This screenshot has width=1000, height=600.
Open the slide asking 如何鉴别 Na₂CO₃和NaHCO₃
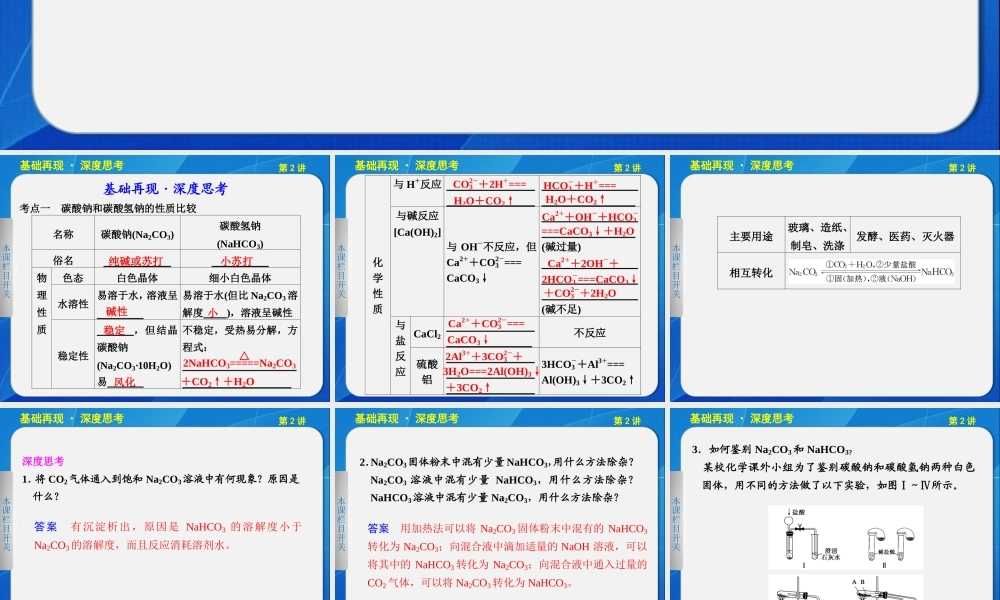coord(835,504)
